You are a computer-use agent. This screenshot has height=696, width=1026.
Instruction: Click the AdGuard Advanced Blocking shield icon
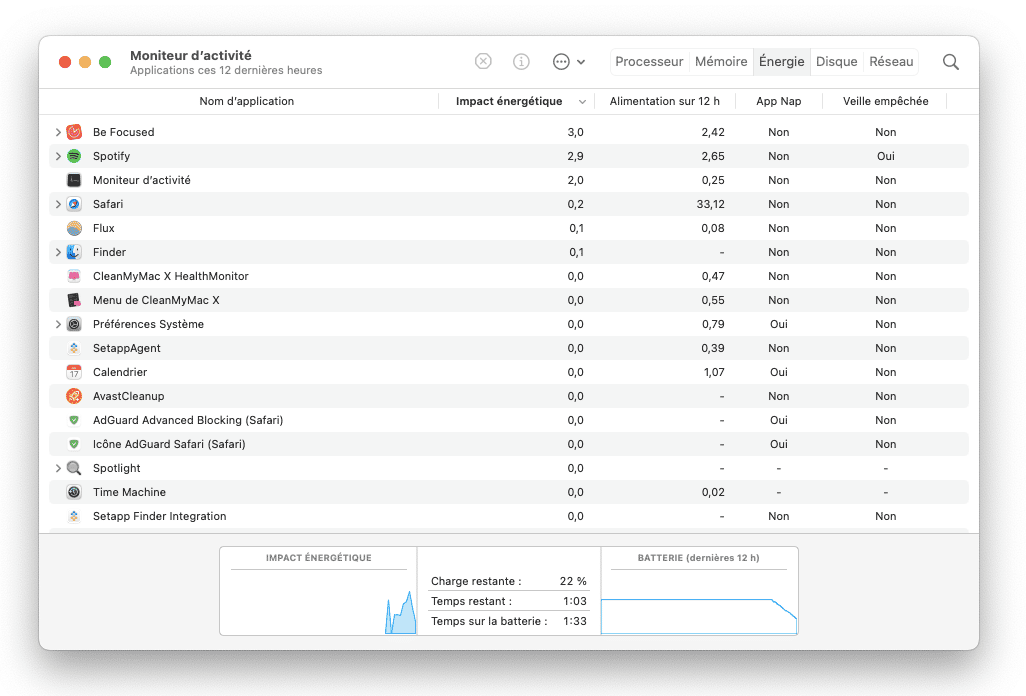pos(74,420)
